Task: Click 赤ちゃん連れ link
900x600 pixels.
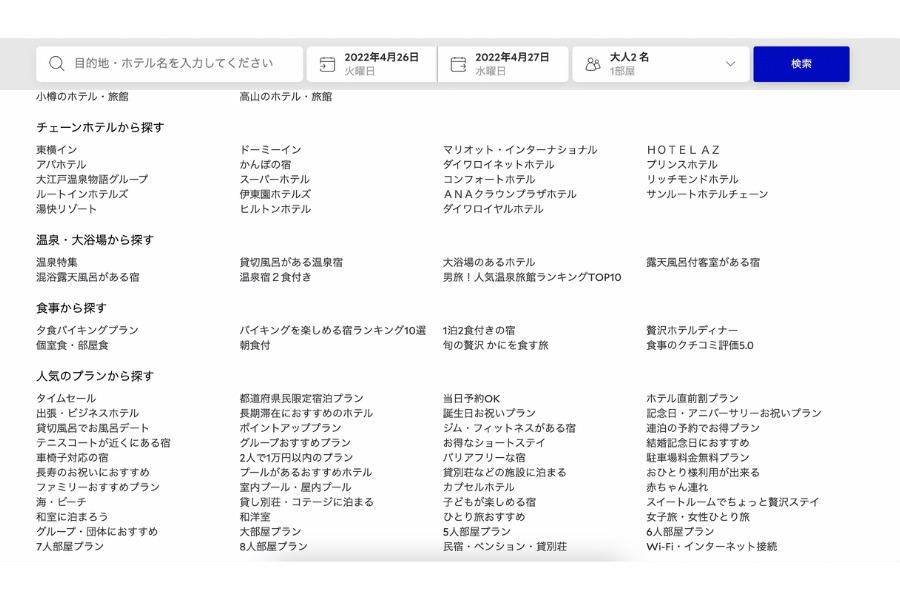Action: tap(677, 487)
